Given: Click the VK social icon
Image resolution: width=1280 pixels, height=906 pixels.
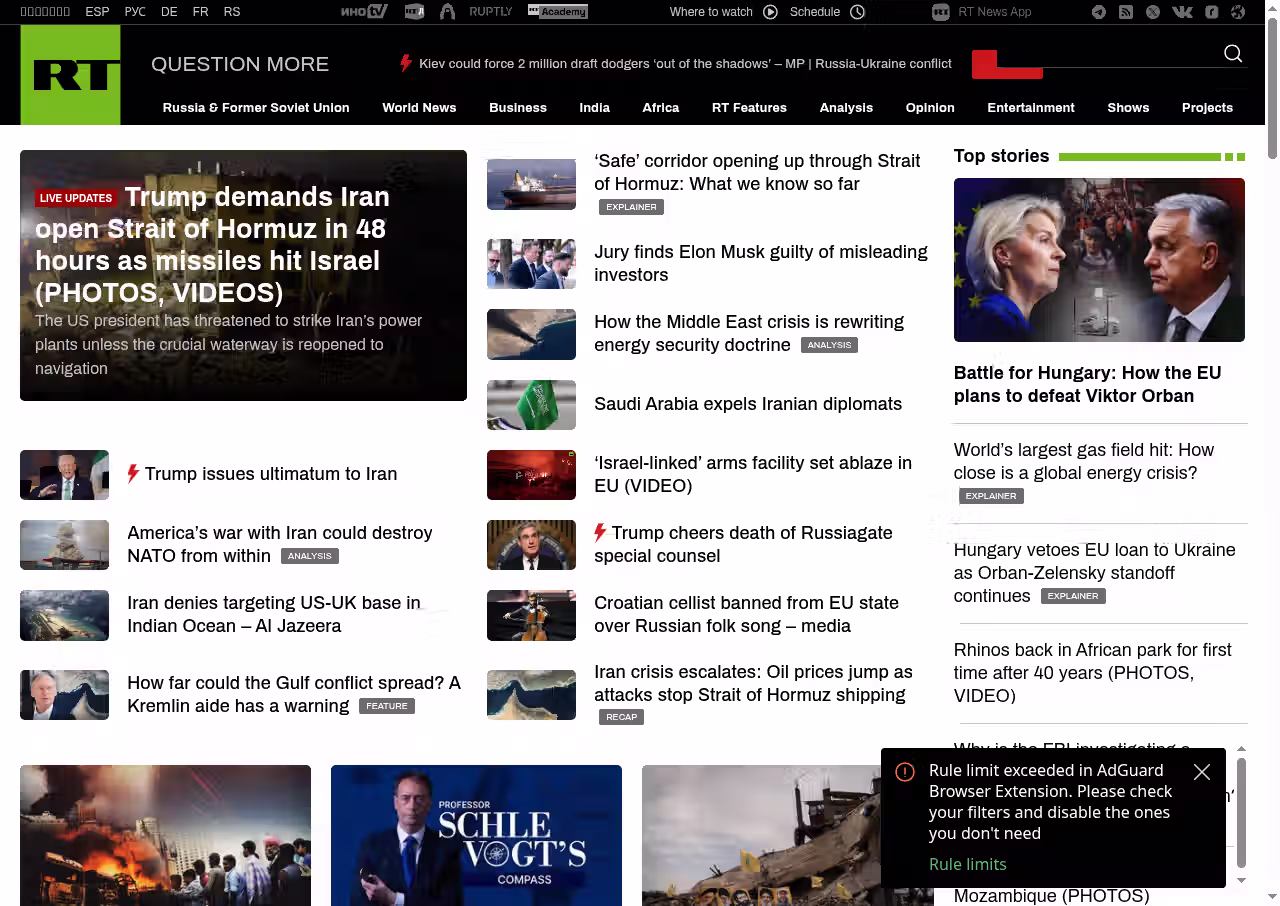Looking at the screenshot, I should tap(1182, 12).
